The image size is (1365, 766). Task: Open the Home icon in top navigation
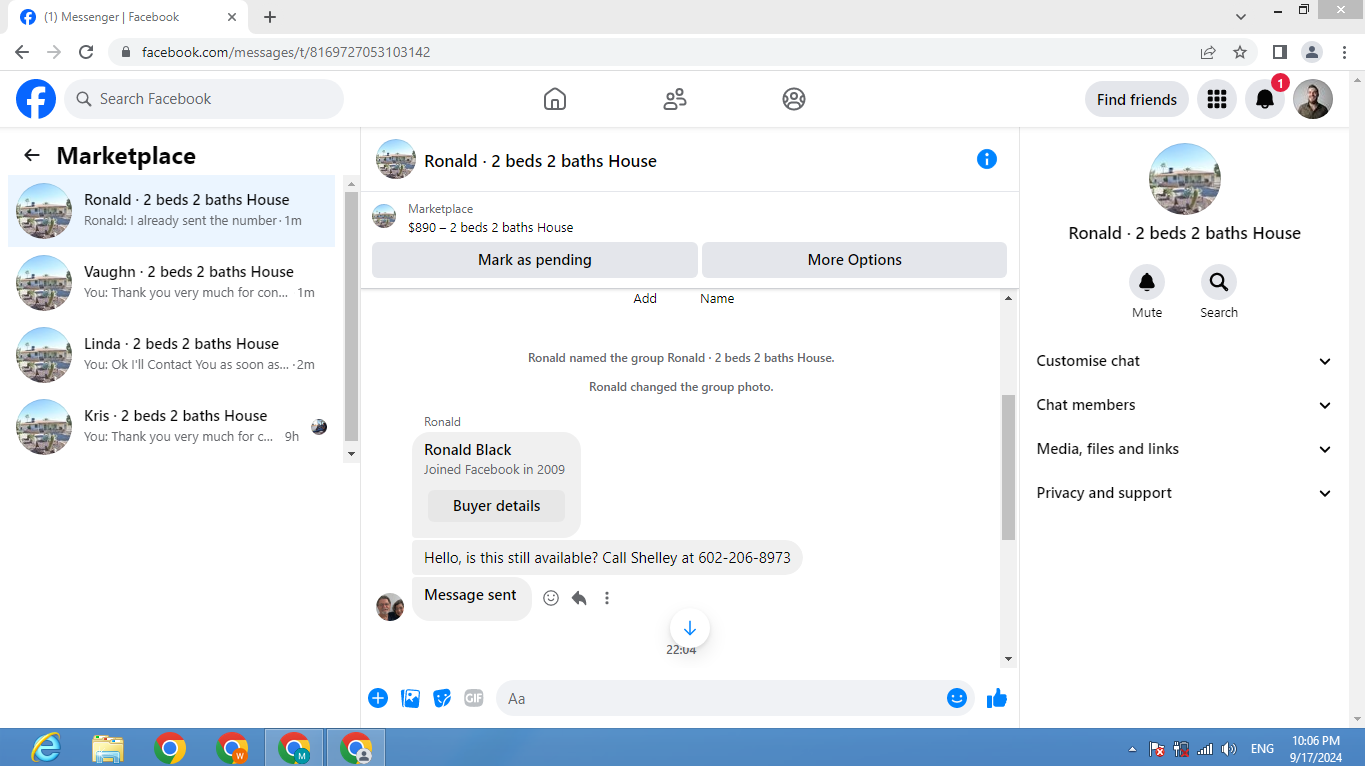pyautogui.click(x=555, y=99)
